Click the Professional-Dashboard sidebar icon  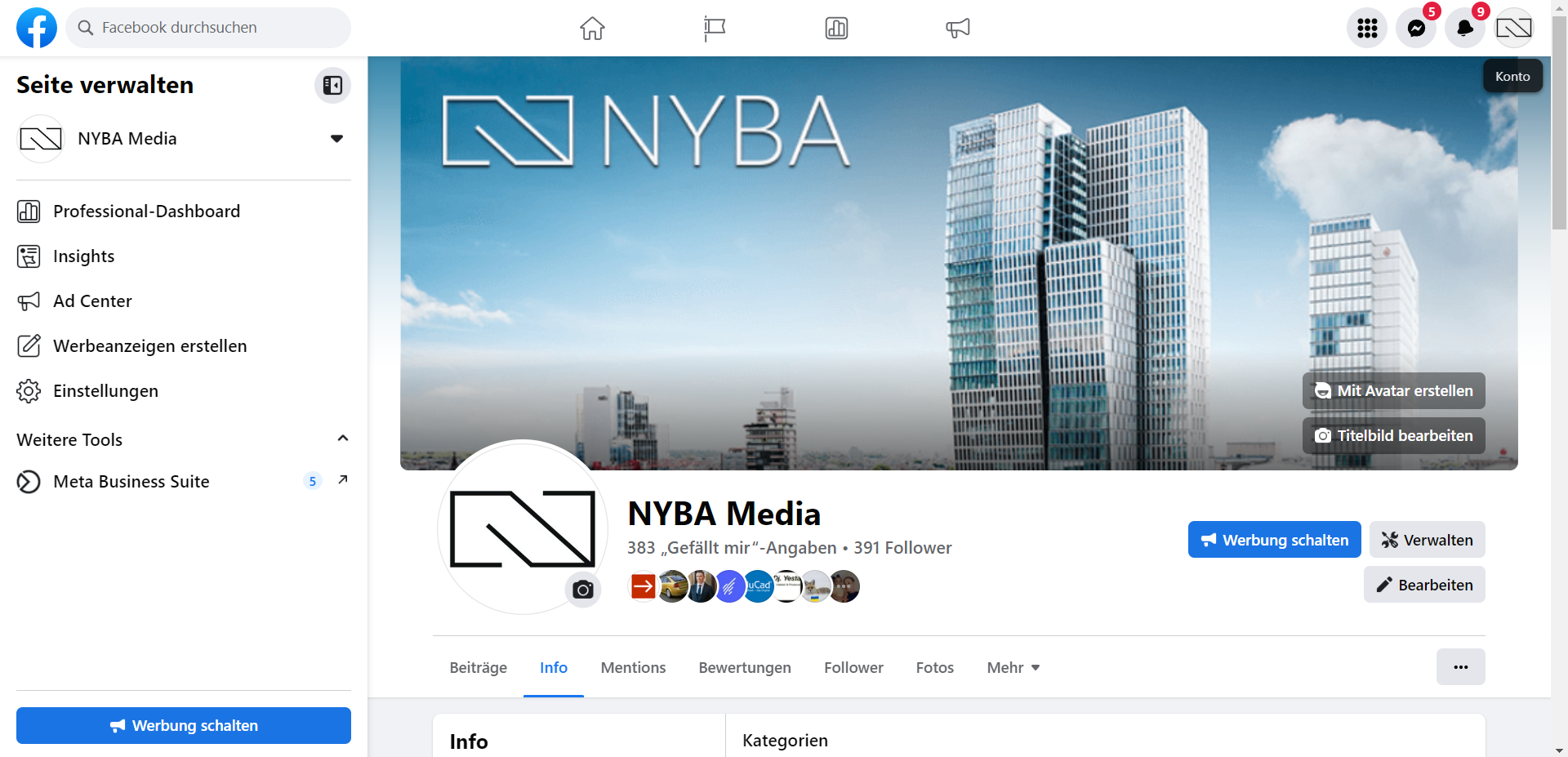[x=29, y=212]
